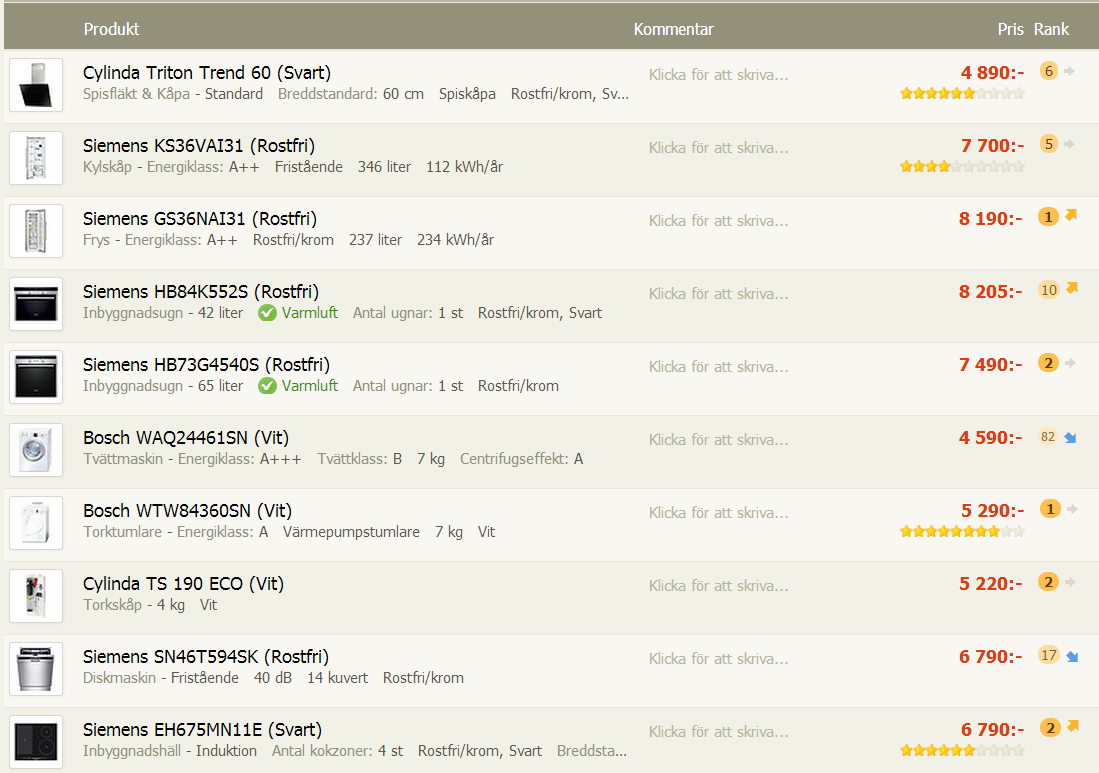
Task: Write a comment for Siemens KS36VAI31
Action: (x=718, y=148)
